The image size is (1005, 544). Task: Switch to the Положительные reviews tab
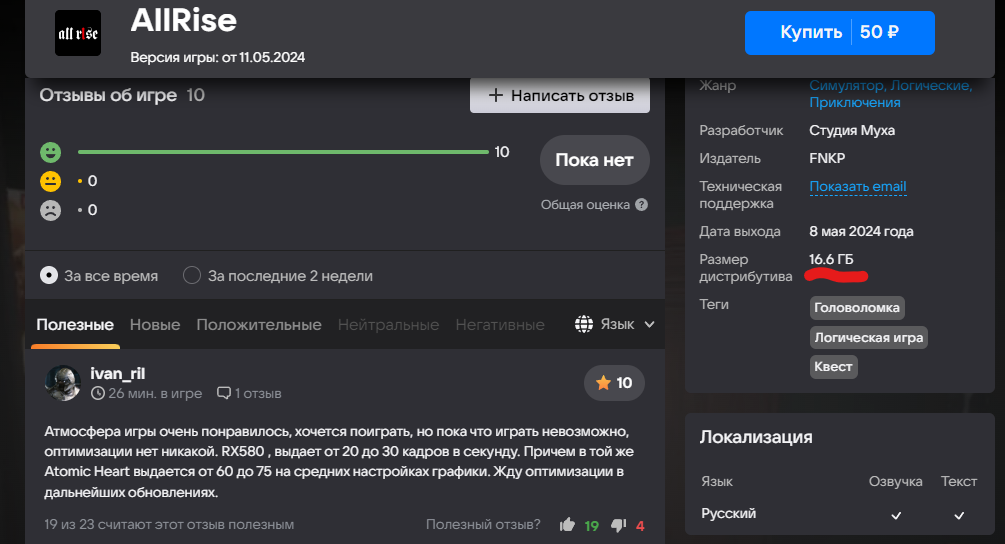pyautogui.click(x=259, y=325)
